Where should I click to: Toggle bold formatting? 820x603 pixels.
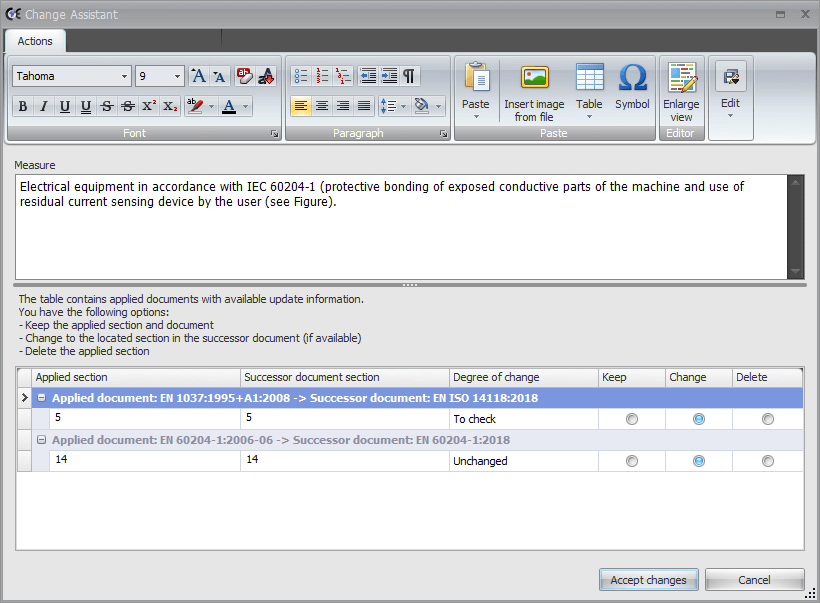(x=22, y=105)
